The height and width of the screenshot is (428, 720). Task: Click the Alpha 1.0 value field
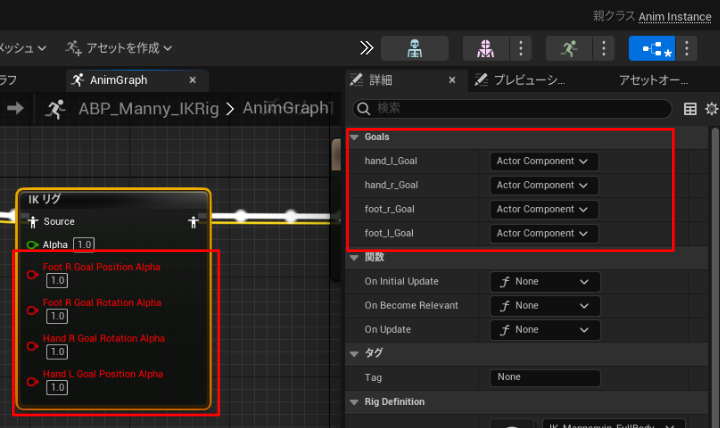(84, 245)
